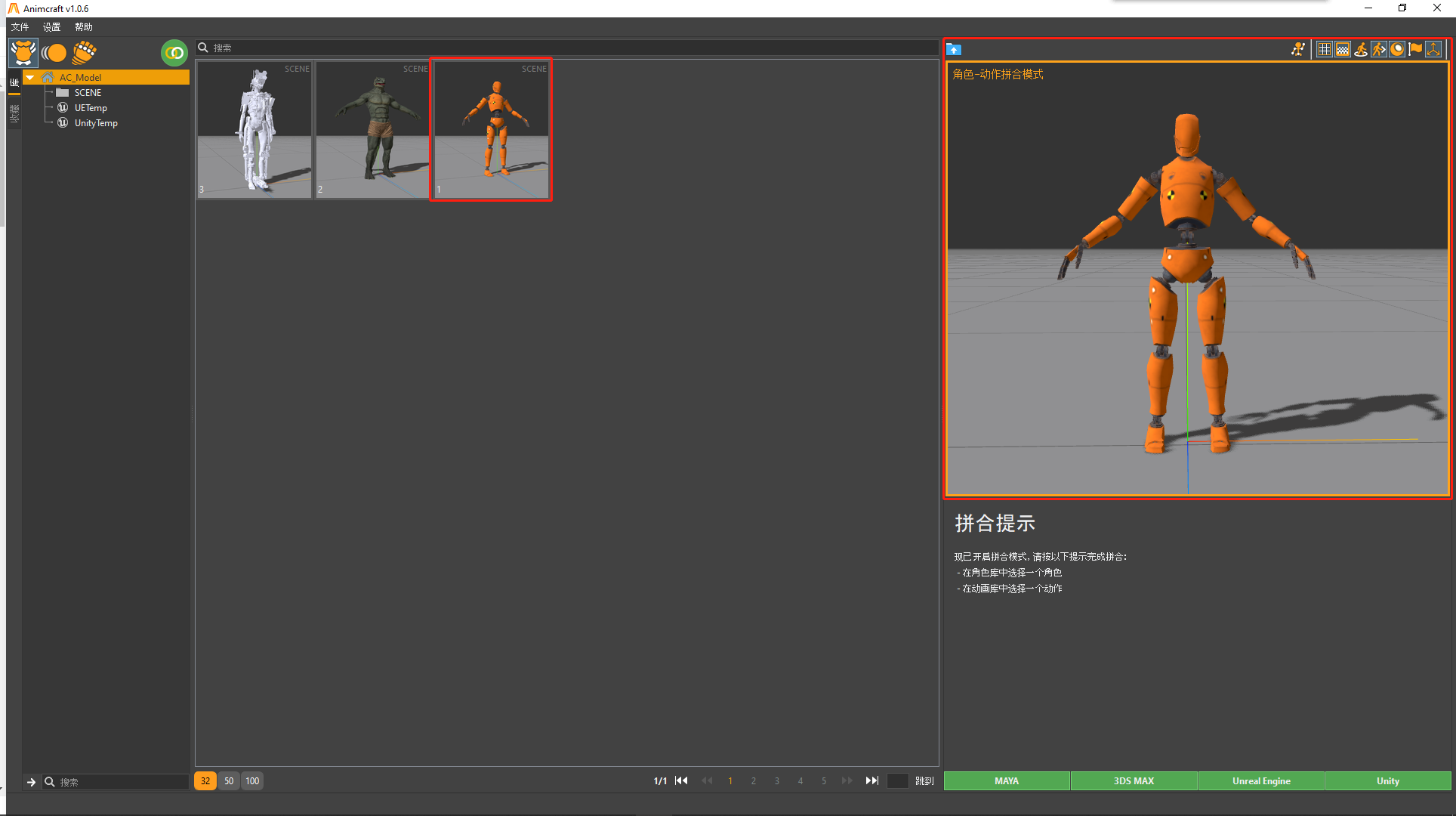
Task: Jump to the last page arrow
Action: coord(872,781)
